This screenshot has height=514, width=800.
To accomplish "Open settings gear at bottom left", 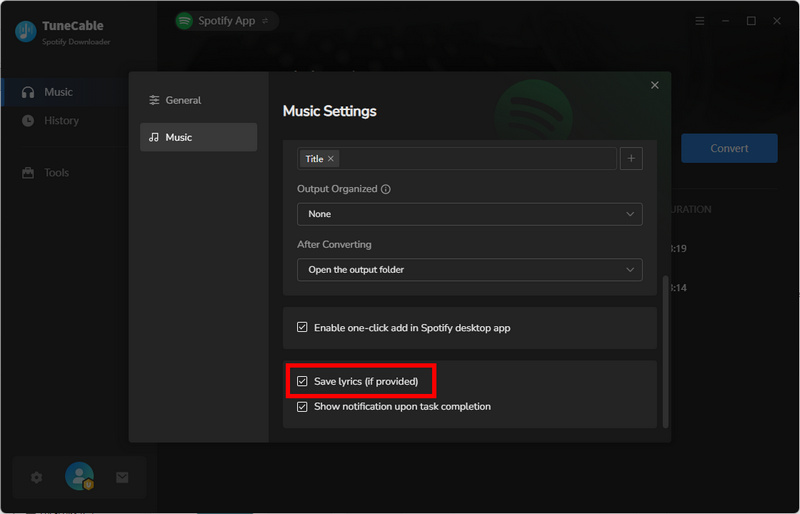I will pyautogui.click(x=36, y=477).
